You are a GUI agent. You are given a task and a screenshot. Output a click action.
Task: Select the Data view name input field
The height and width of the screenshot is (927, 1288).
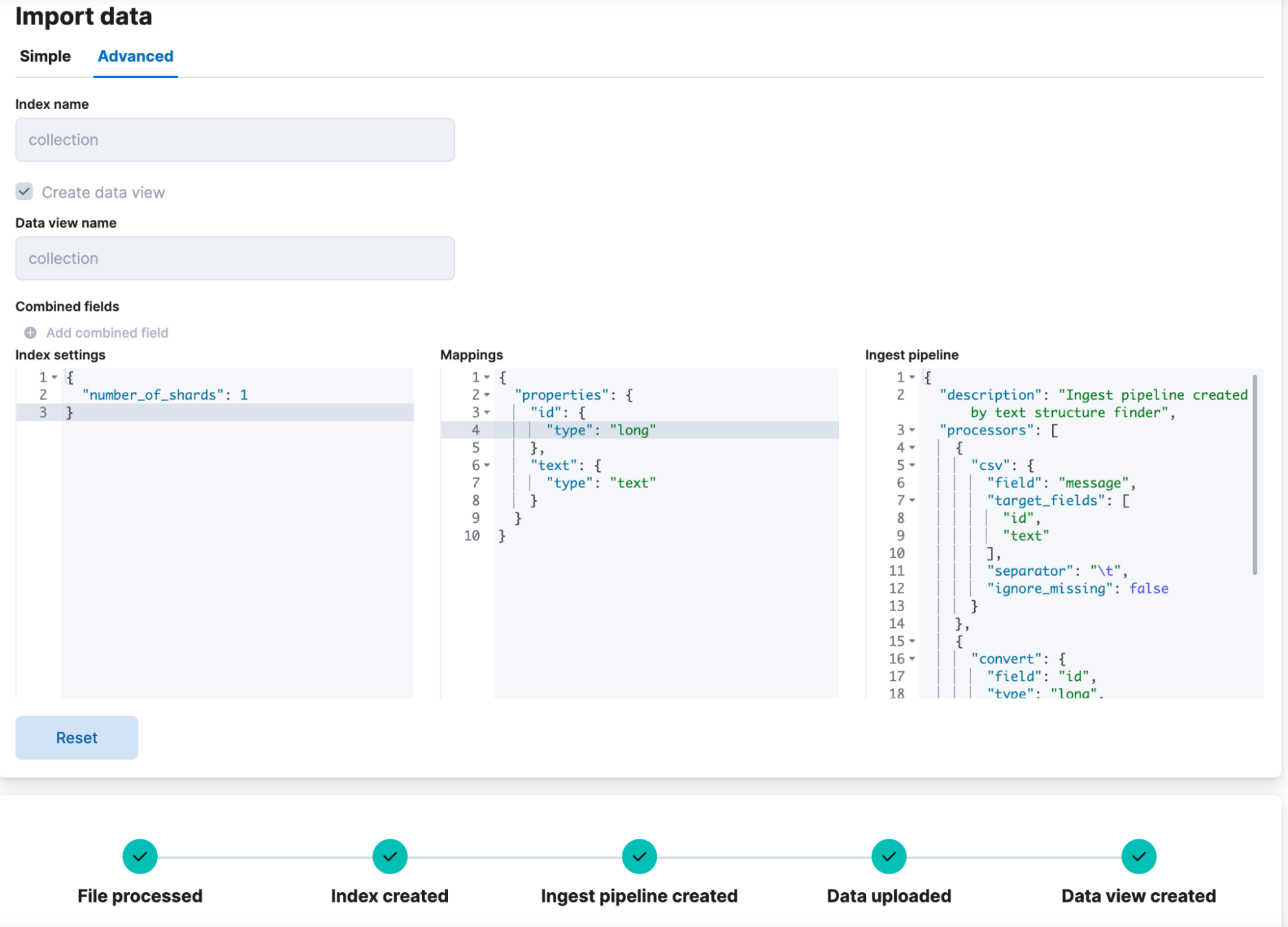(x=235, y=259)
